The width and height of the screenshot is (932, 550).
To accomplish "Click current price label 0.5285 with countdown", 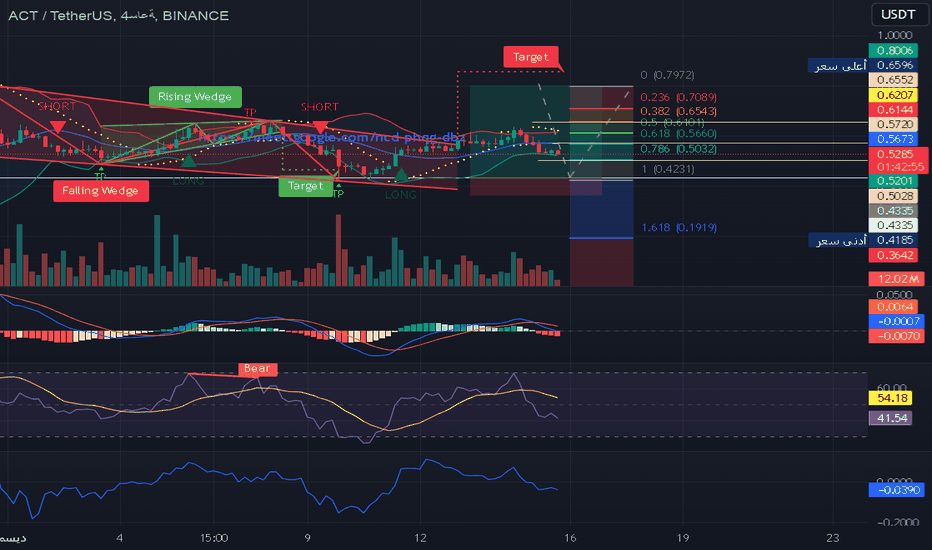I will [x=894, y=160].
